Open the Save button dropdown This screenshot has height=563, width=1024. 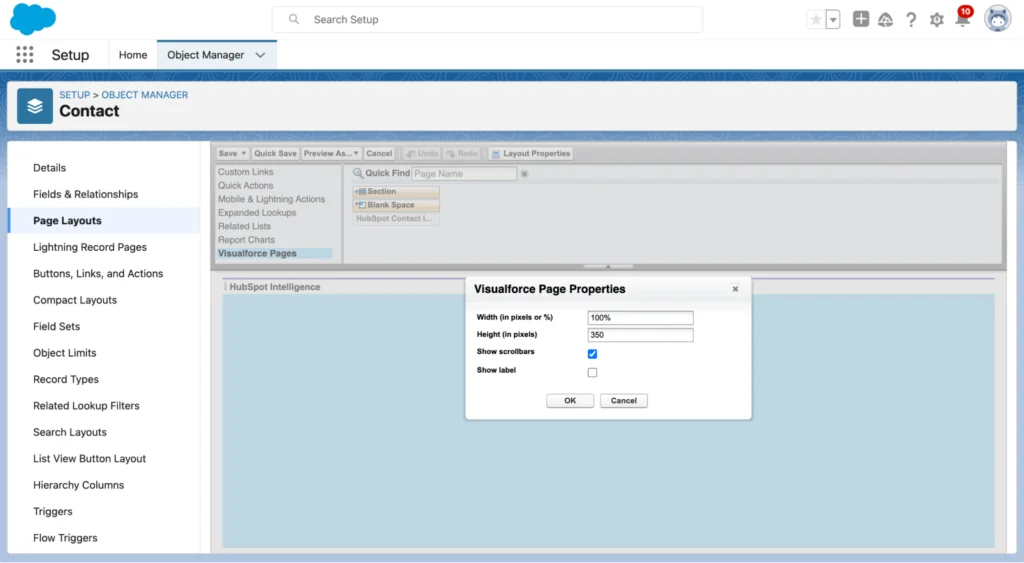point(244,153)
